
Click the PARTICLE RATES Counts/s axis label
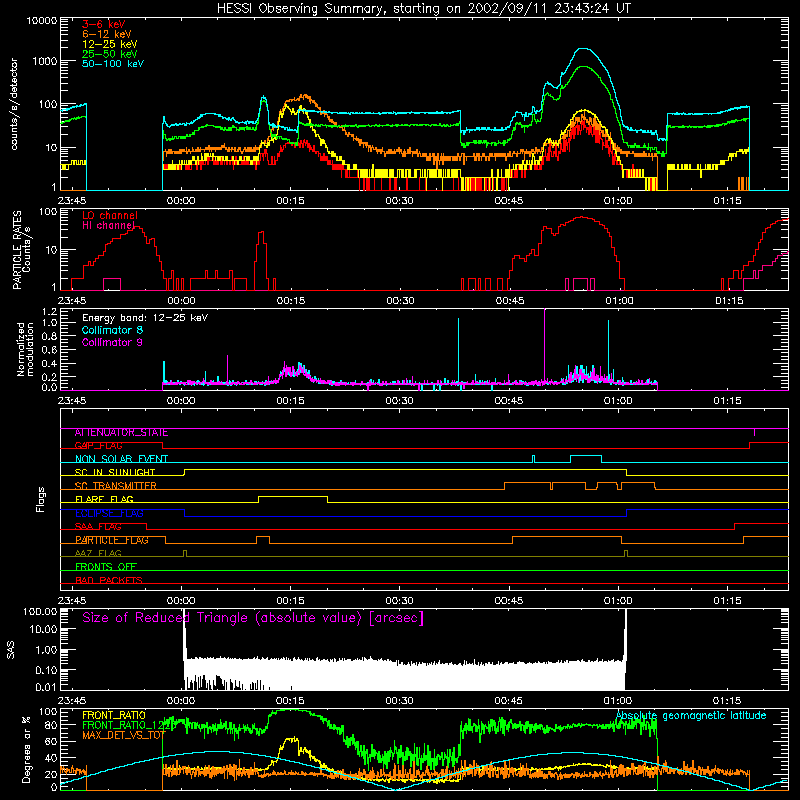(x=21, y=250)
